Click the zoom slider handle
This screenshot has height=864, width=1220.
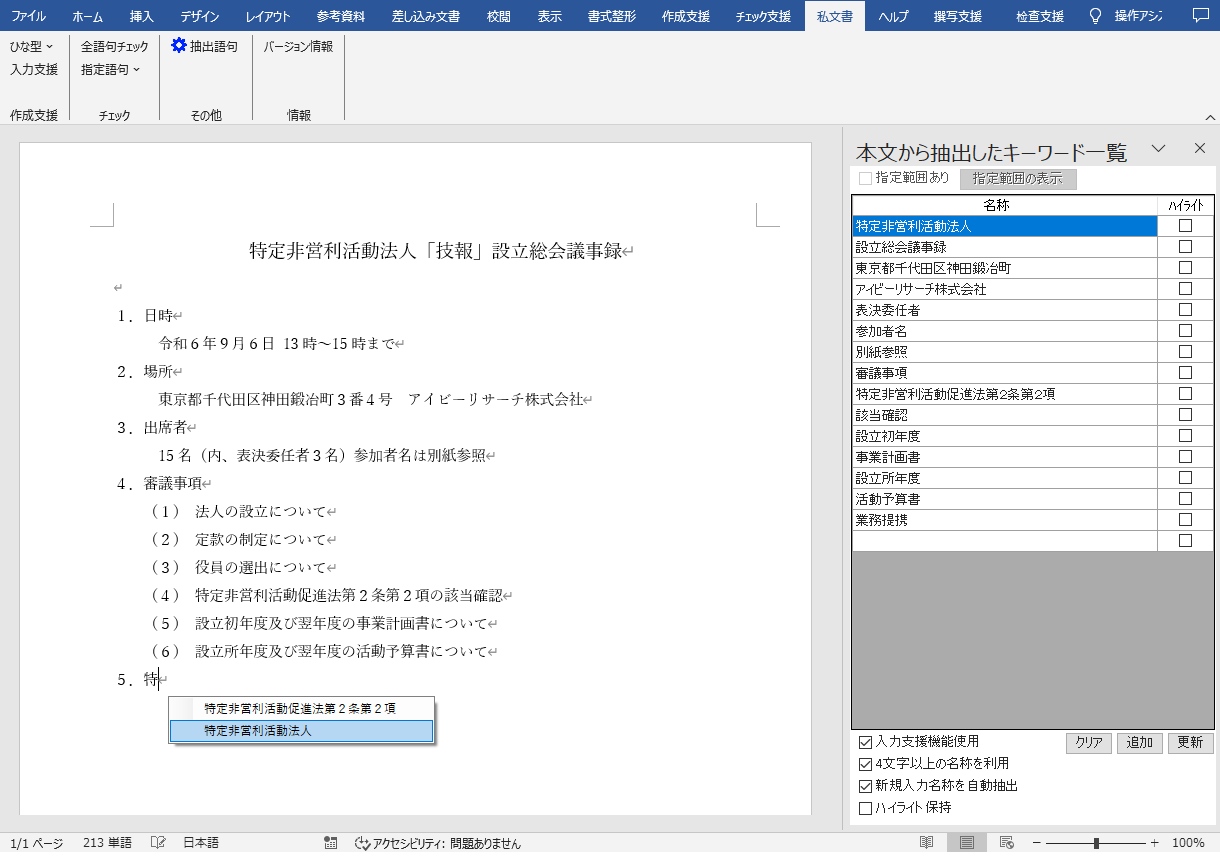pos(1096,843)
